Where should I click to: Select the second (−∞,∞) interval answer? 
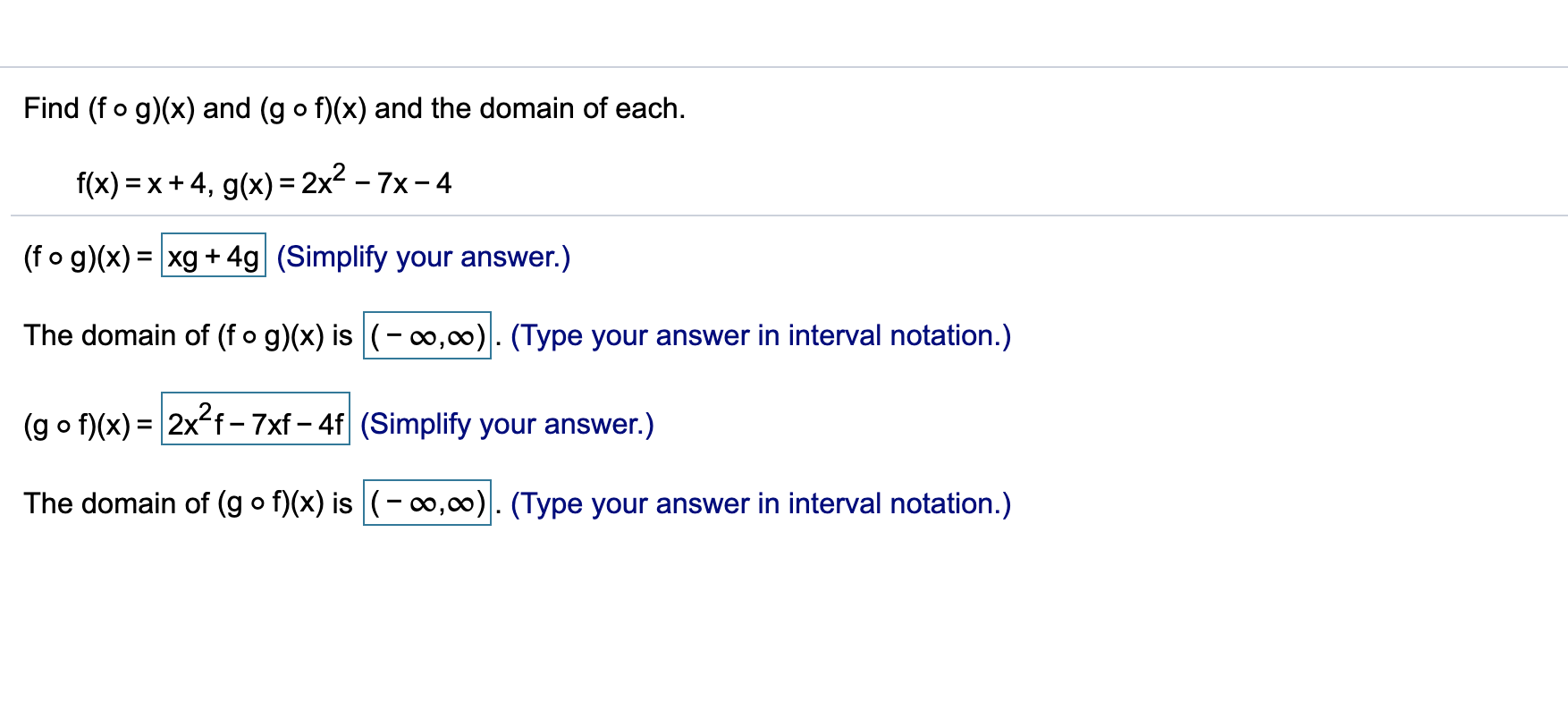point(426,504)
